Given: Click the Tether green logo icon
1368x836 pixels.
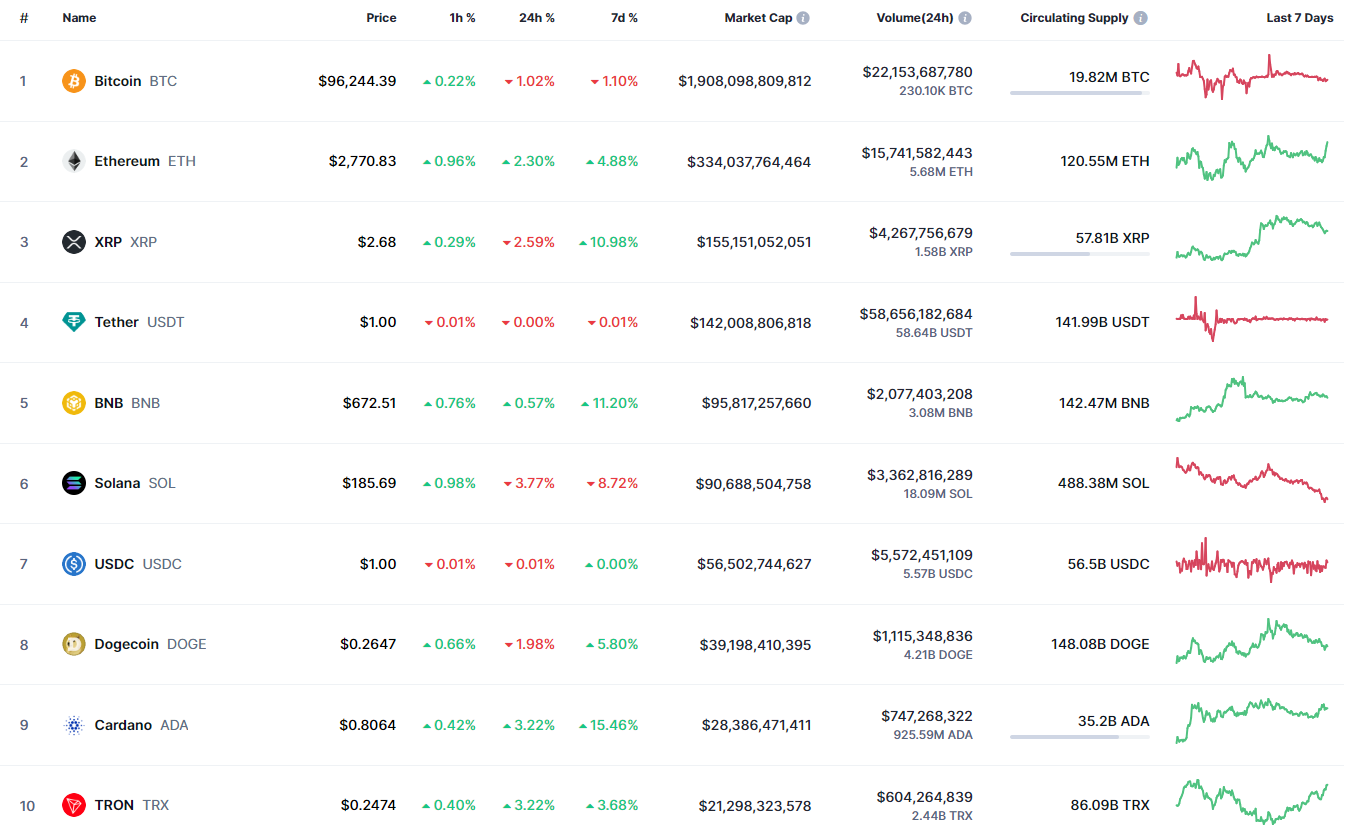Looking at the screenshot, I should (x=74, y=322).
